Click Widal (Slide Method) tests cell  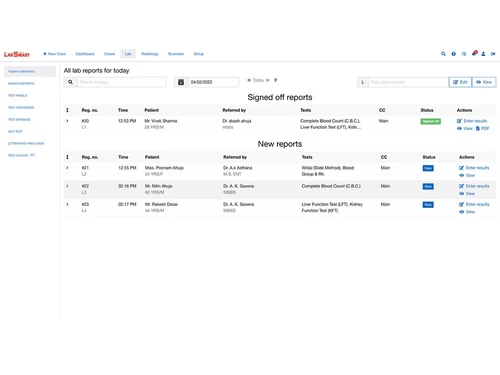[328, 171]
